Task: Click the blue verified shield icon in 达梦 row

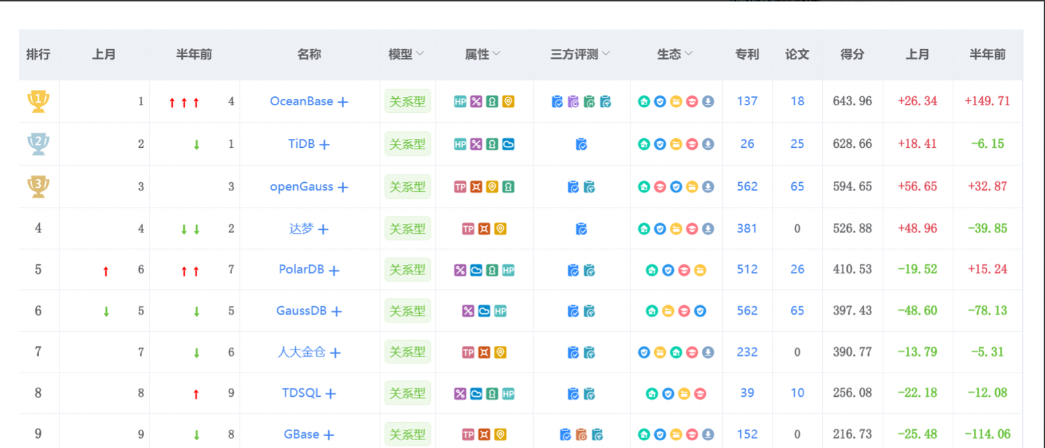Action: point(660,229)
